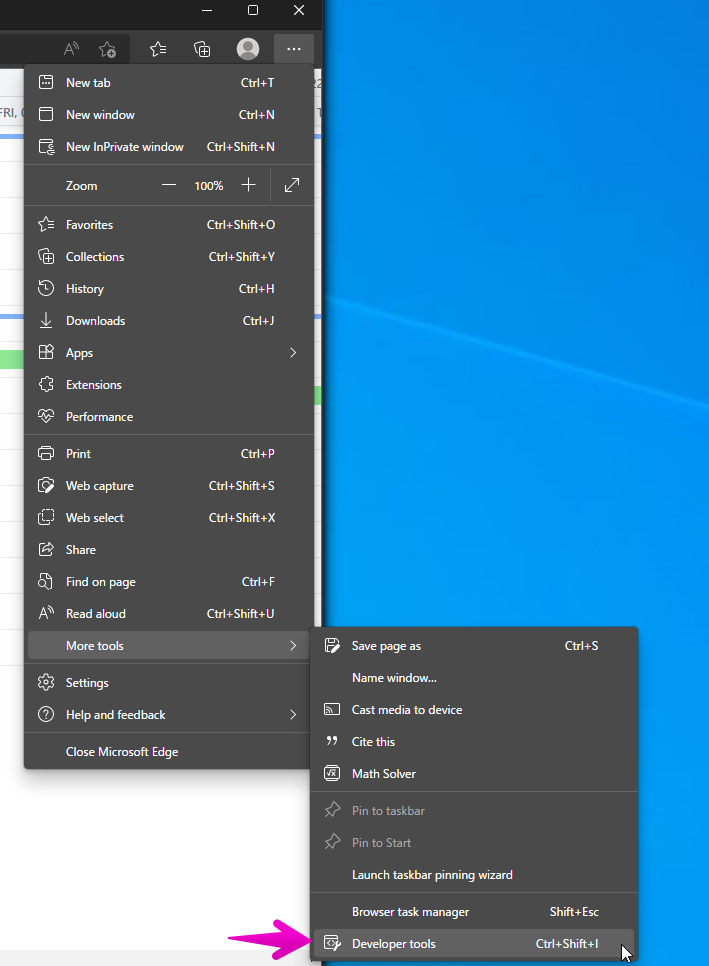Choose Save page as option

point(386,646)
